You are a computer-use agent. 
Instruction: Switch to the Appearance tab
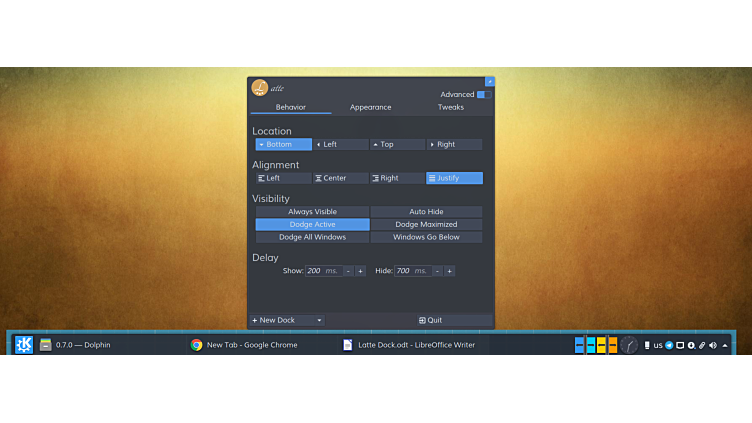(x=370, y=107)
